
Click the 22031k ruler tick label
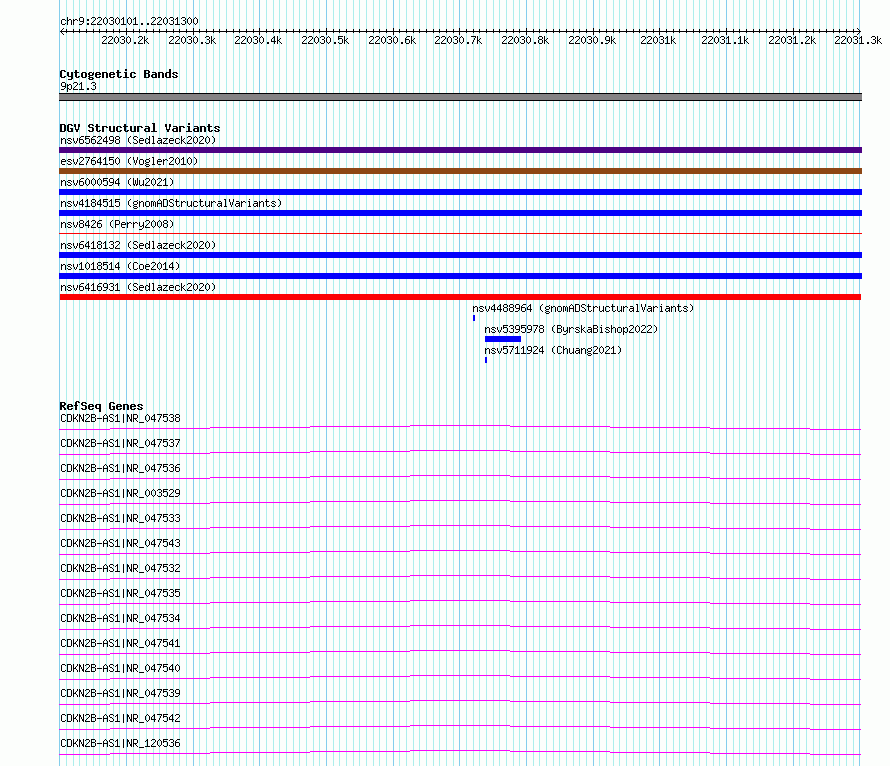pyautogui.click(x=658, y=40)
